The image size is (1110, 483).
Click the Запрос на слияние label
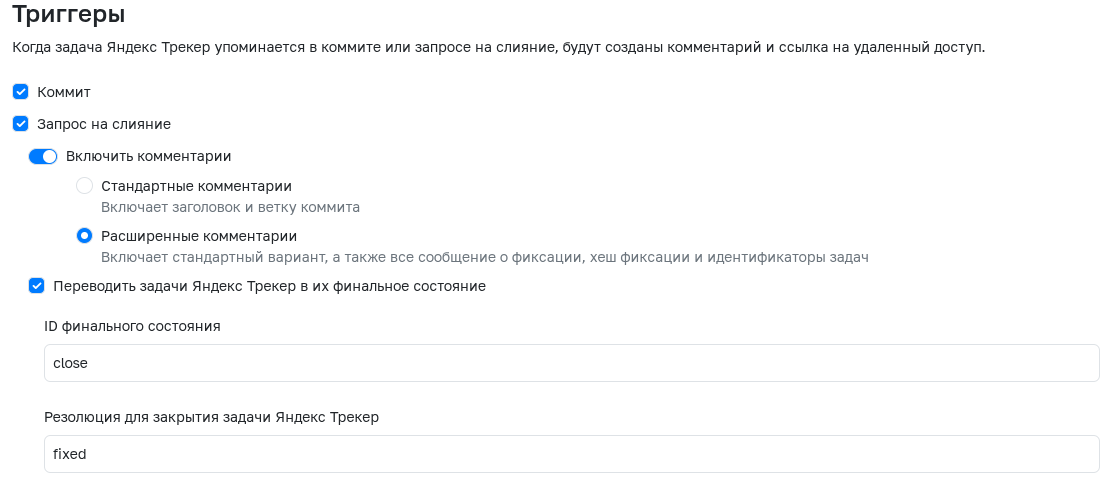pyautogui.click(x=104, y=124)
